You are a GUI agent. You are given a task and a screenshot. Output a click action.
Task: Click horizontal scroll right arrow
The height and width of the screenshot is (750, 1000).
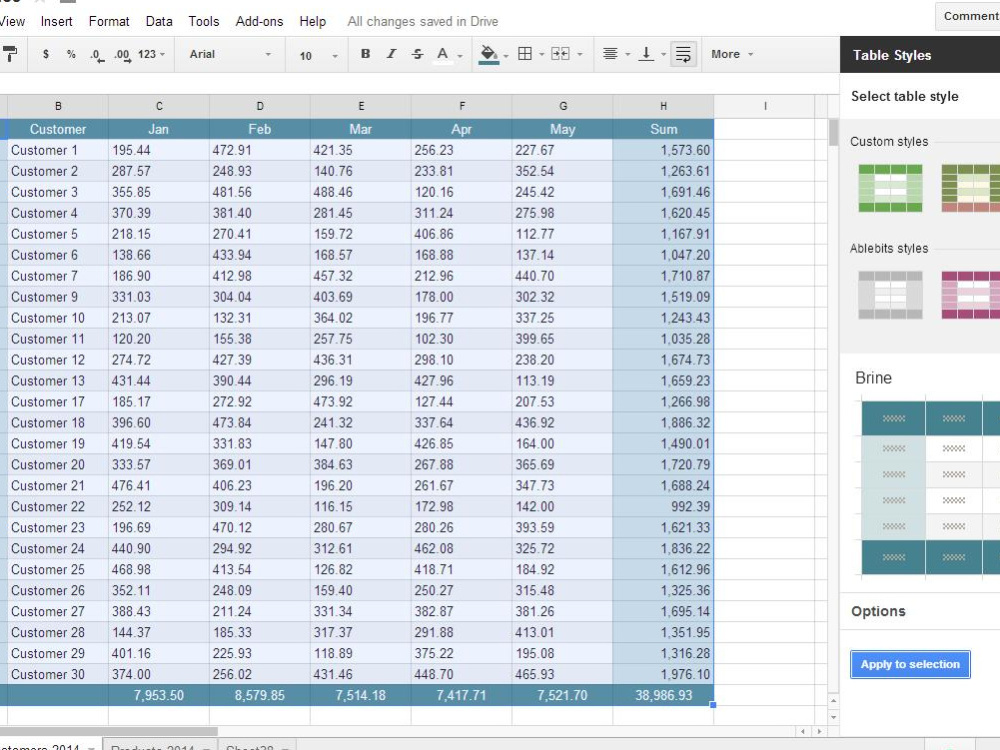(819, 732)
